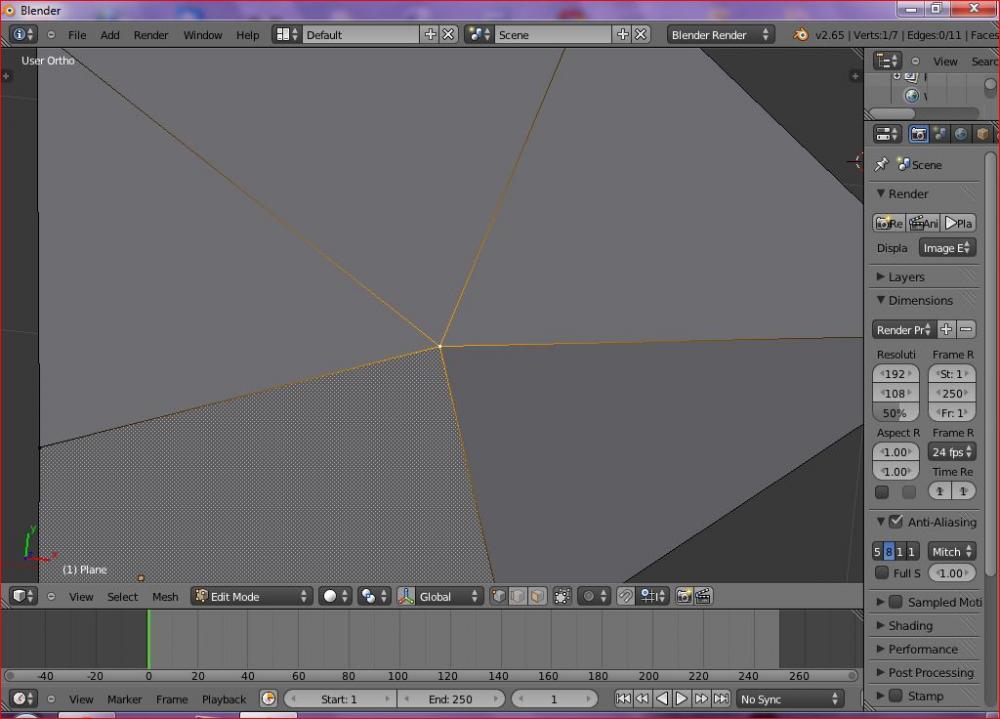
Task: Open the 24 fps frame rate dropdown
Action: tap(952, 452)
